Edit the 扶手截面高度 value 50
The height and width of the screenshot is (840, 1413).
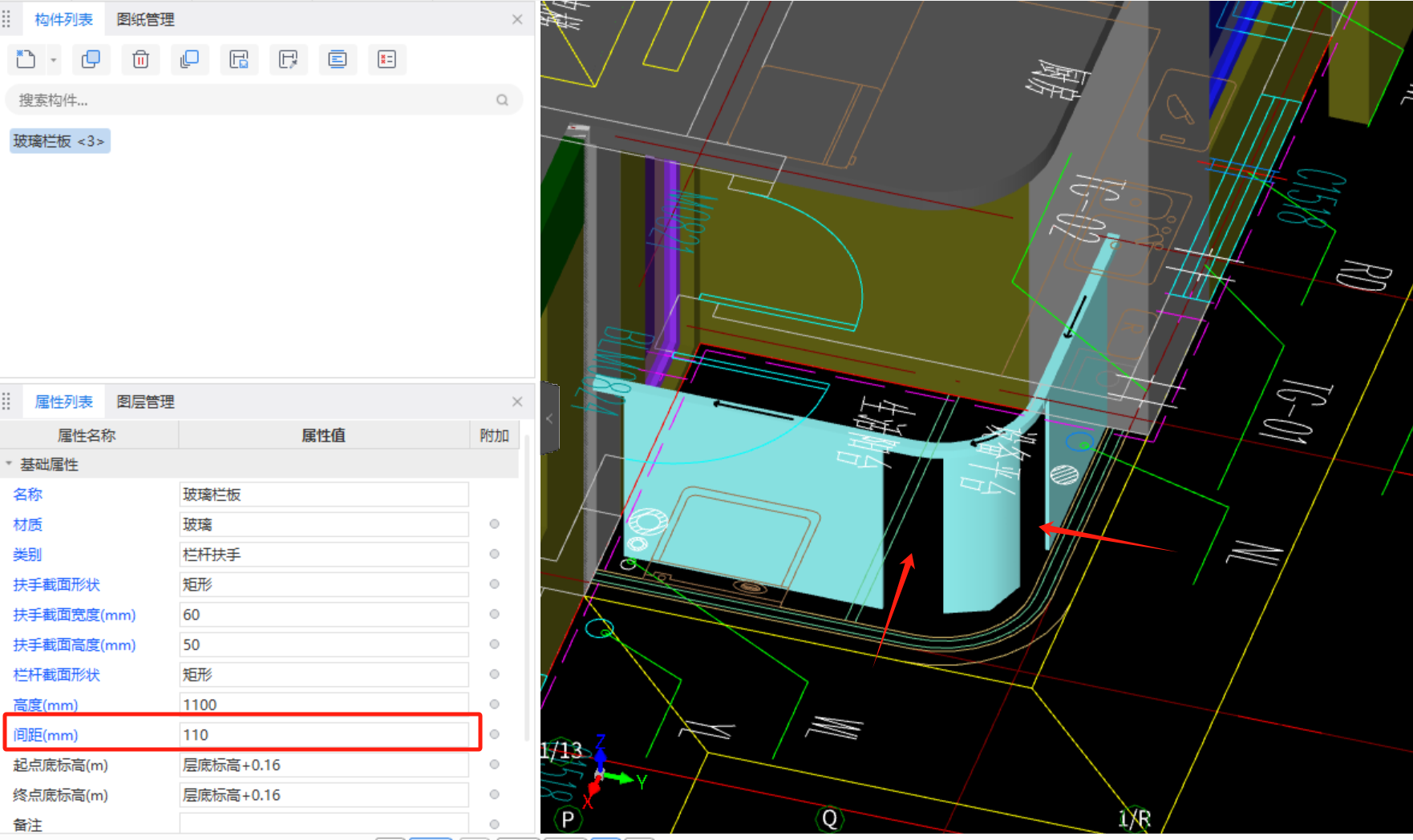[x=324, y=644]
